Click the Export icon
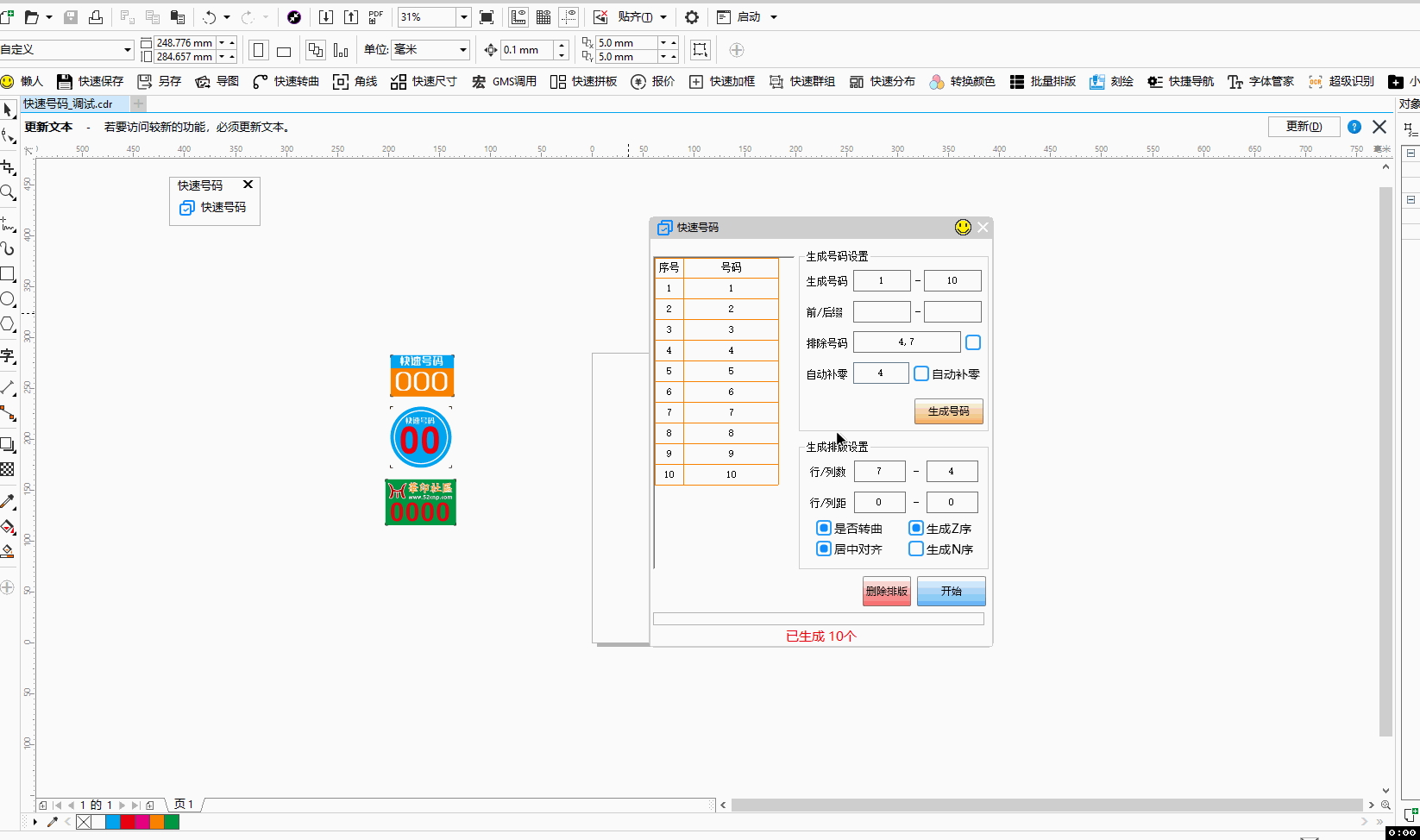The width and height of the screenshot is (1420, 840). (351, 17)
